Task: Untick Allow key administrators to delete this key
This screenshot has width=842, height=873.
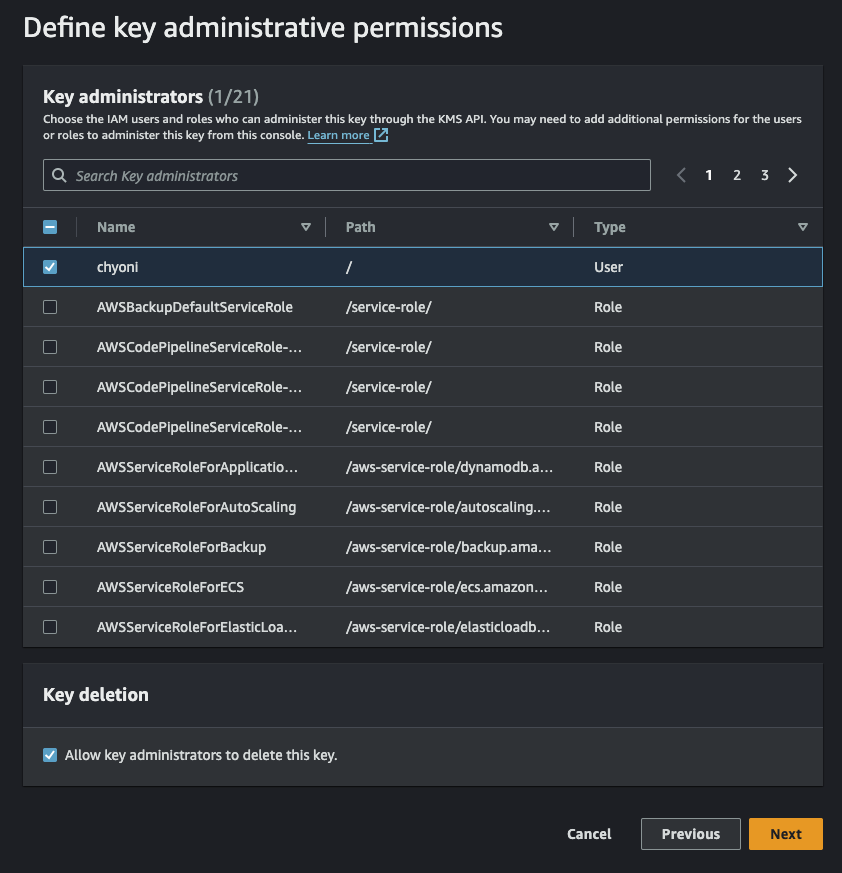Action: pyautogui.click(x=50, y=755)
